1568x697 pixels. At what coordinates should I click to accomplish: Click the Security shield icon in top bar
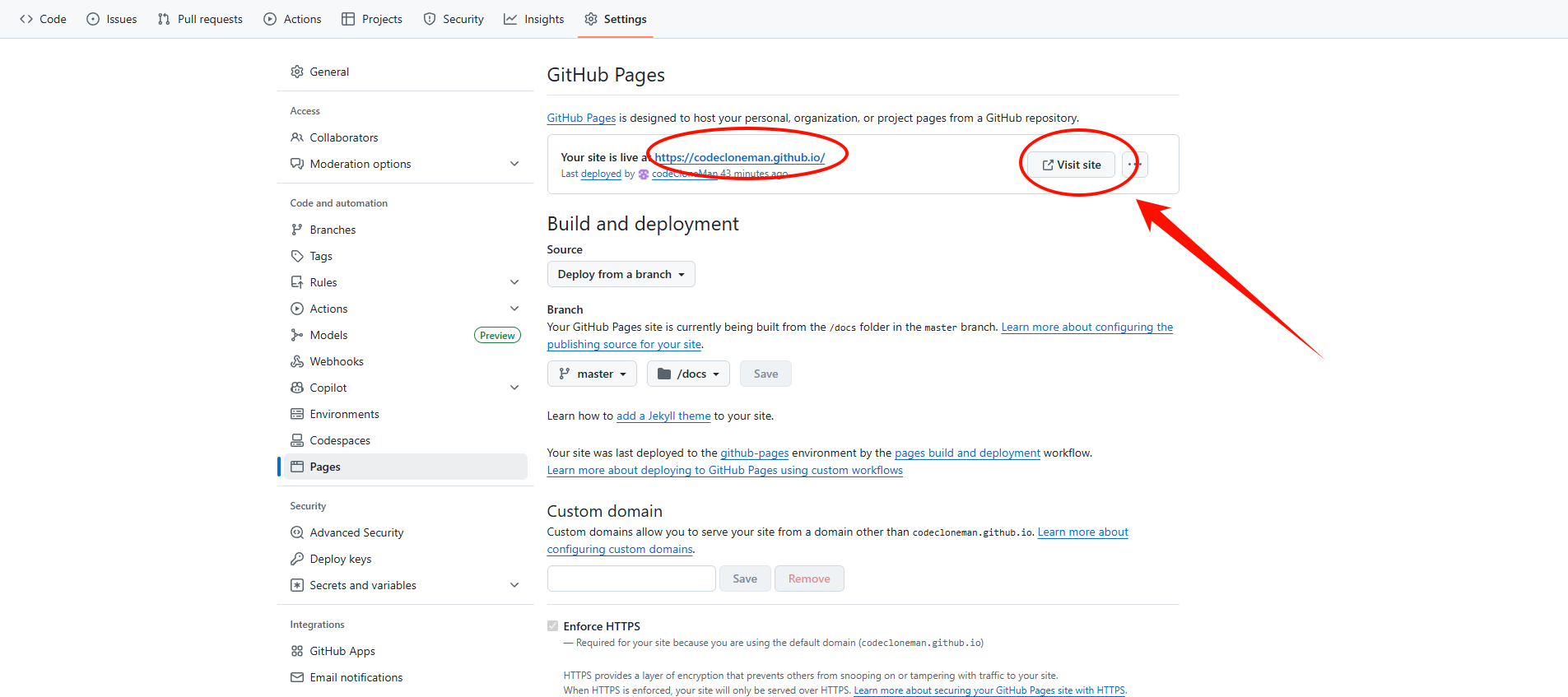[x=430, y=19]
